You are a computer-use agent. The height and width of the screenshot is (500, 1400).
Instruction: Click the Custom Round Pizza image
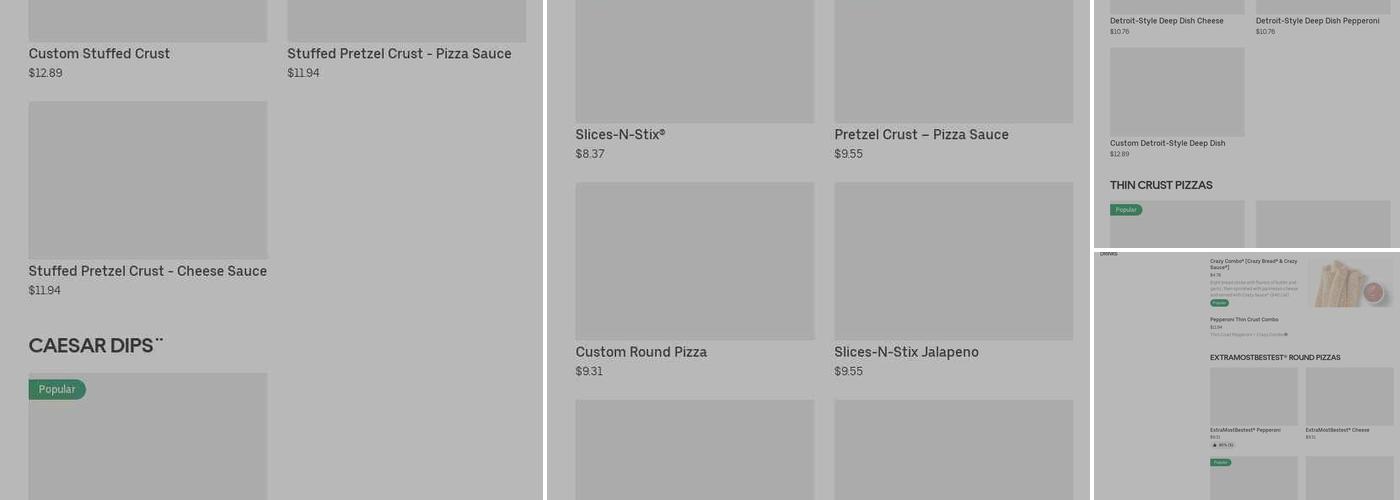pyautogui.click(x=694, y=261)
